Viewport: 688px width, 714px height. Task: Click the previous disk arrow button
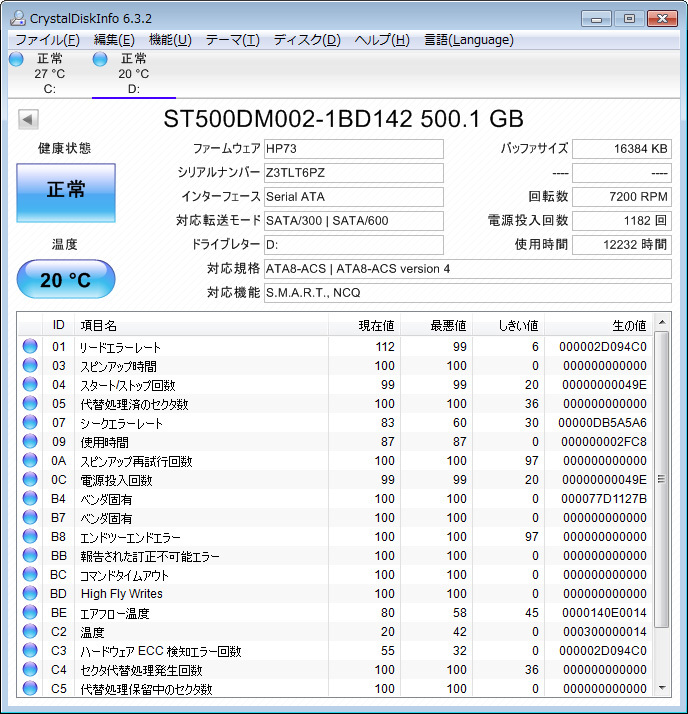tap(28, 119)
